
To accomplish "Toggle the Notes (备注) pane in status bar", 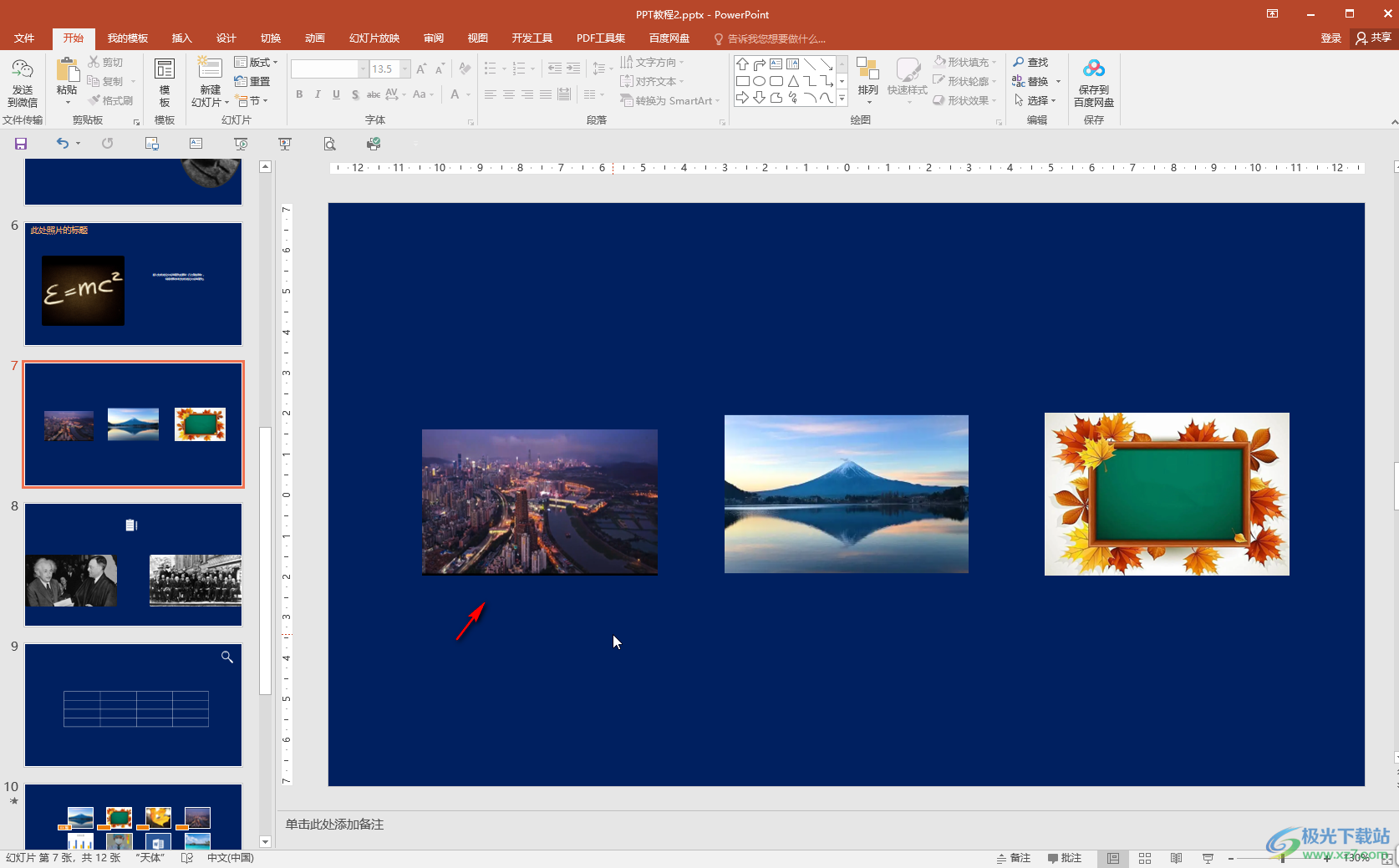I will (1013, 858).
